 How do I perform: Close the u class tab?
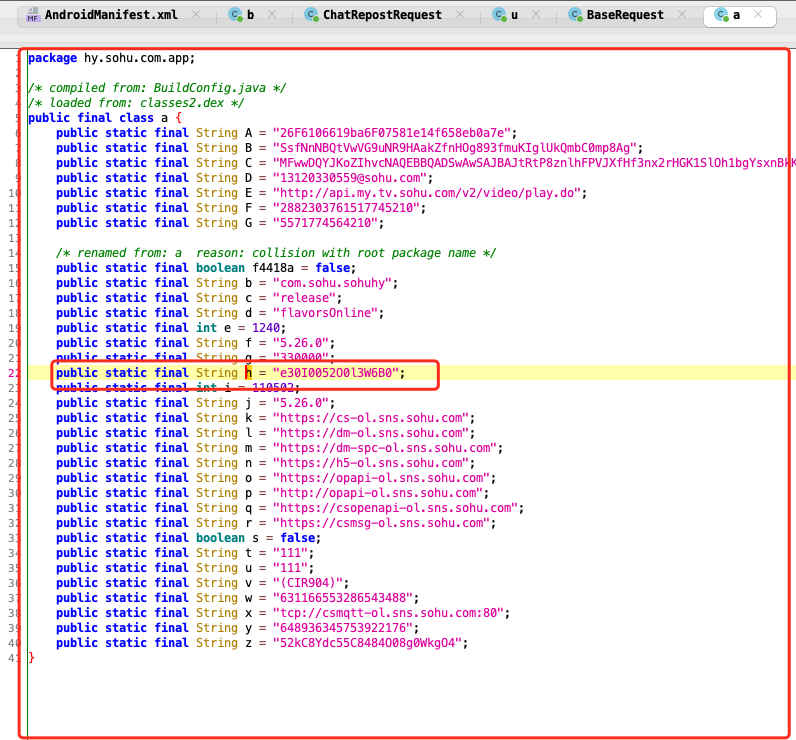(536, 15)
